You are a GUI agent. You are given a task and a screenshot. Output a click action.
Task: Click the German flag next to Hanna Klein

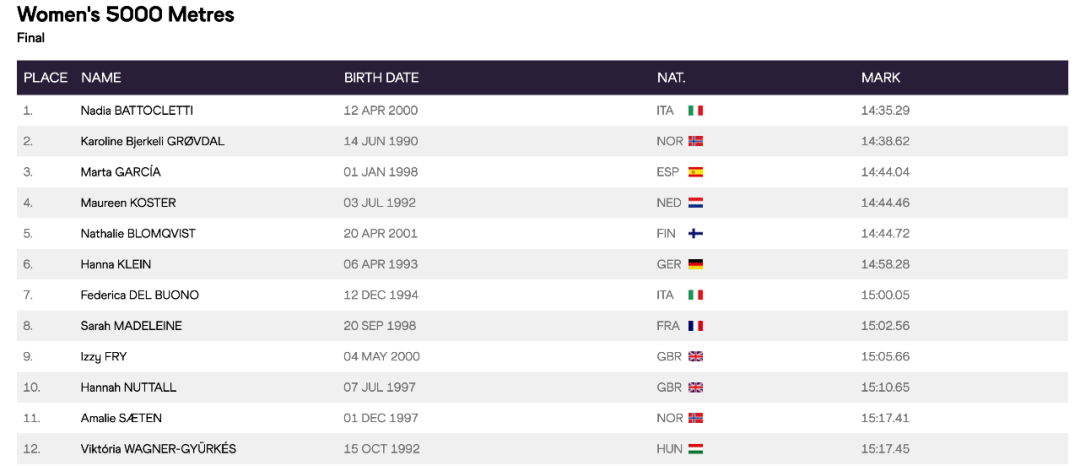tap(696, 265)
